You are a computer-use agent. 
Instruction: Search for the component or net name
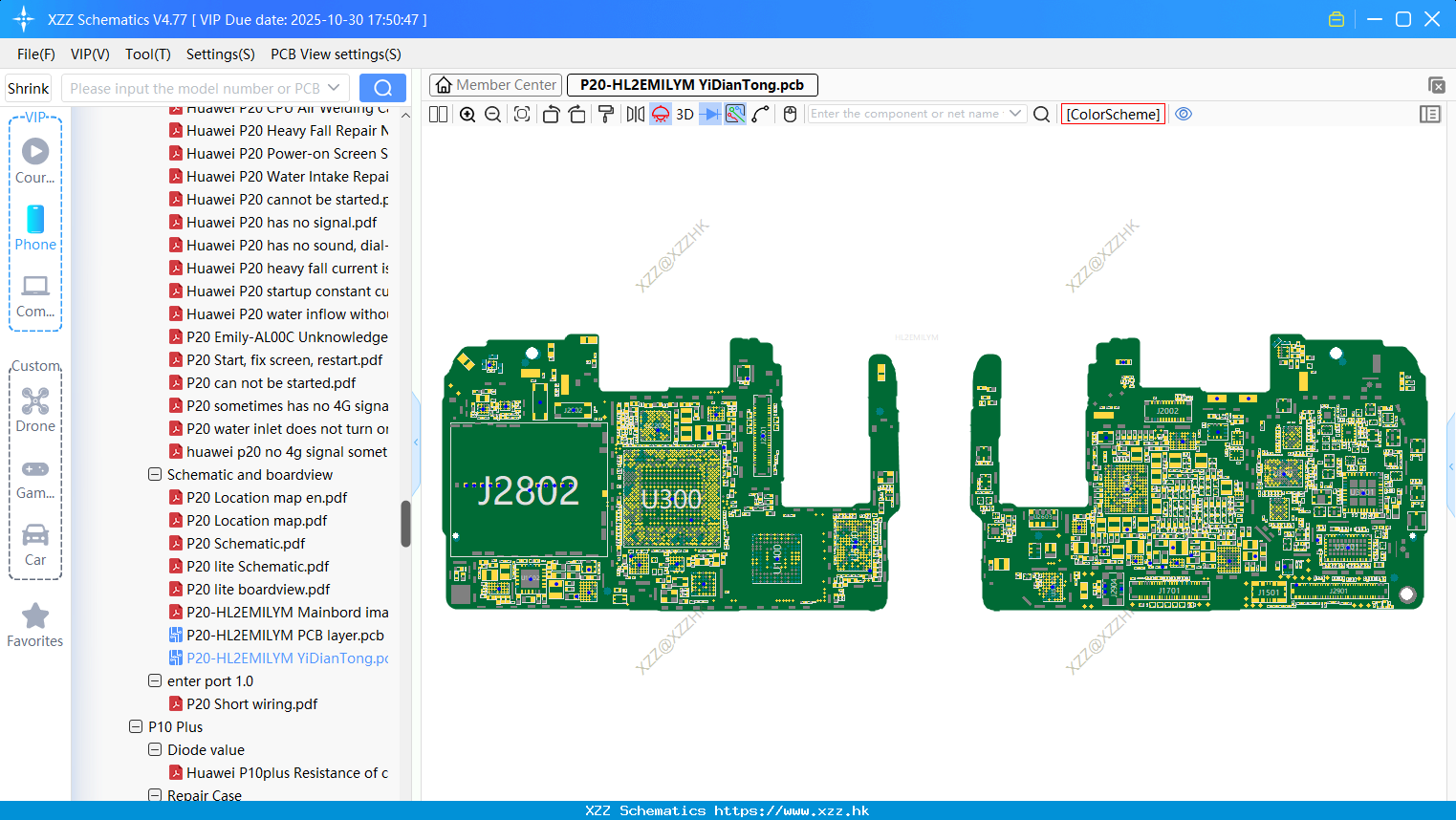(x=1042, y=115)
